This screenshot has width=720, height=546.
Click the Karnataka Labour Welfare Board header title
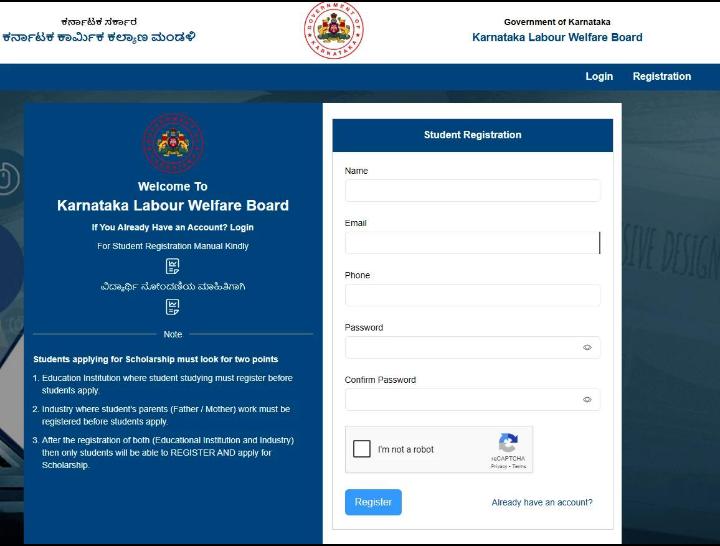[557, 37]
